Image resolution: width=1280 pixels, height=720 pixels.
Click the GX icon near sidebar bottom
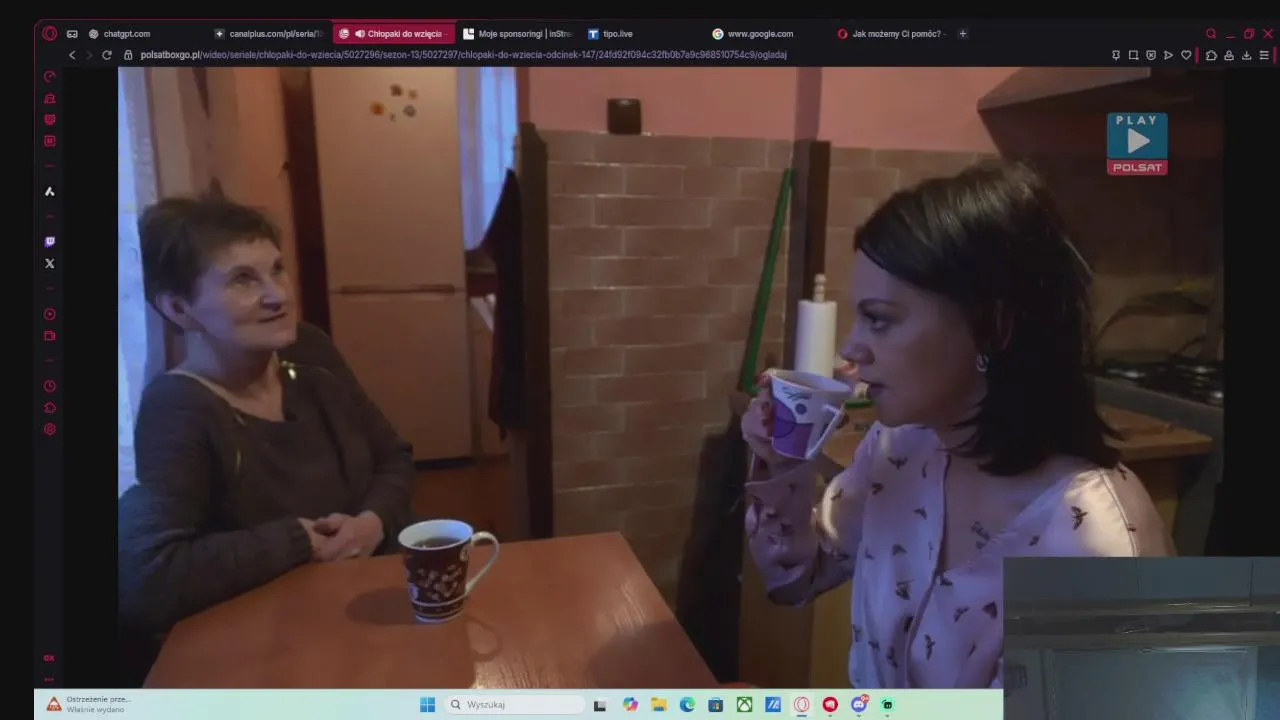pos(49,658)
